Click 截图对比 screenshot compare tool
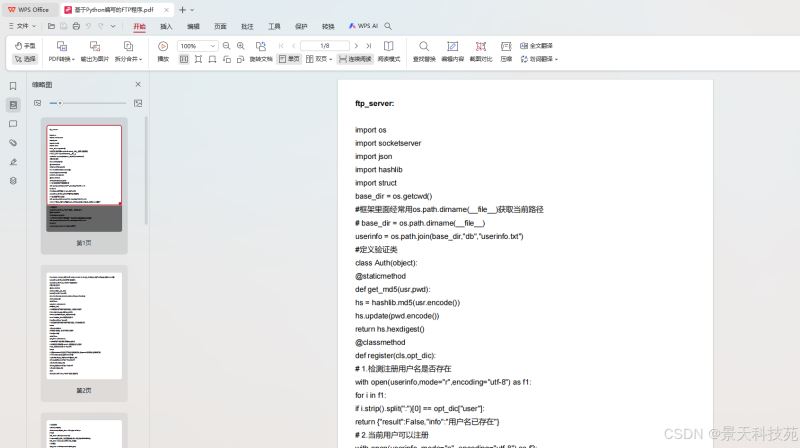 481,52
